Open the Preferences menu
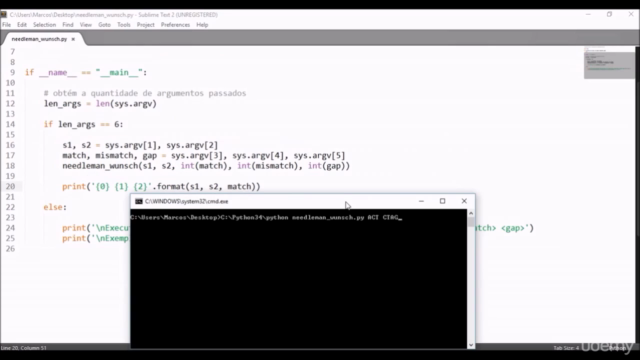This screenshot has width=640, height=360. (175, 25)
